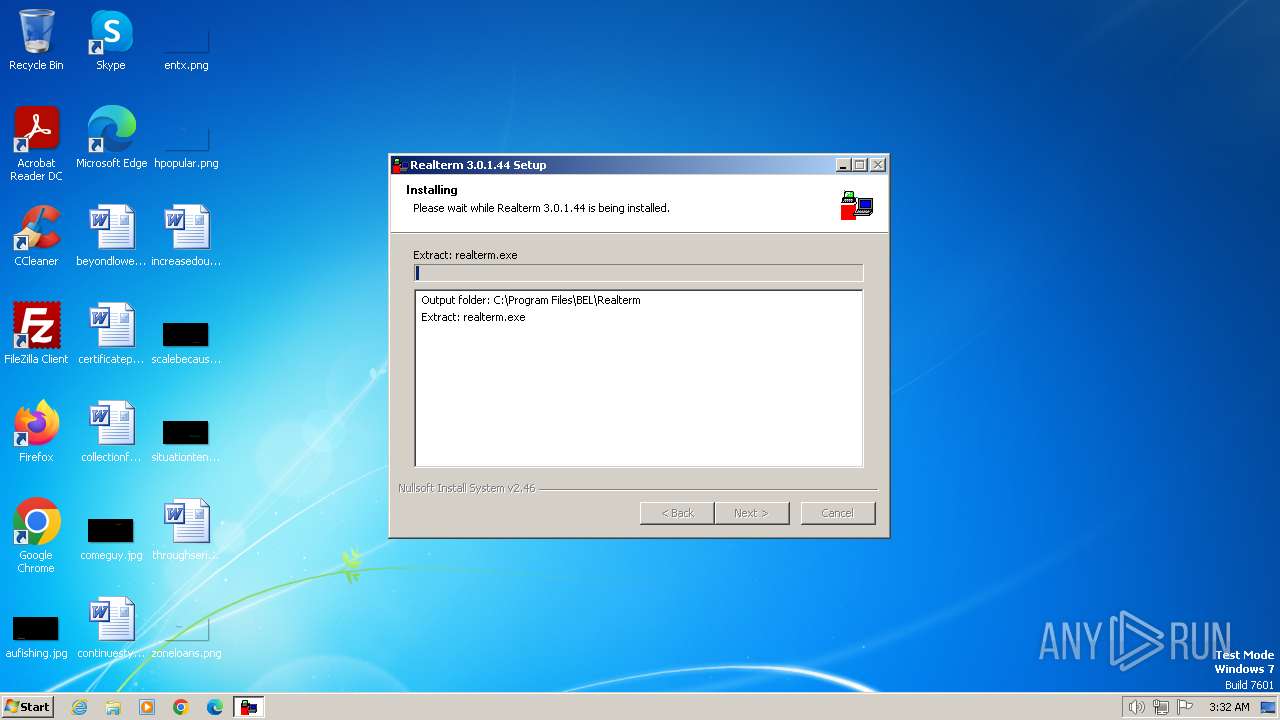Click the Back button in setup
The width and height of the screenshot is (1280, 720).
[x=677, y=513]
